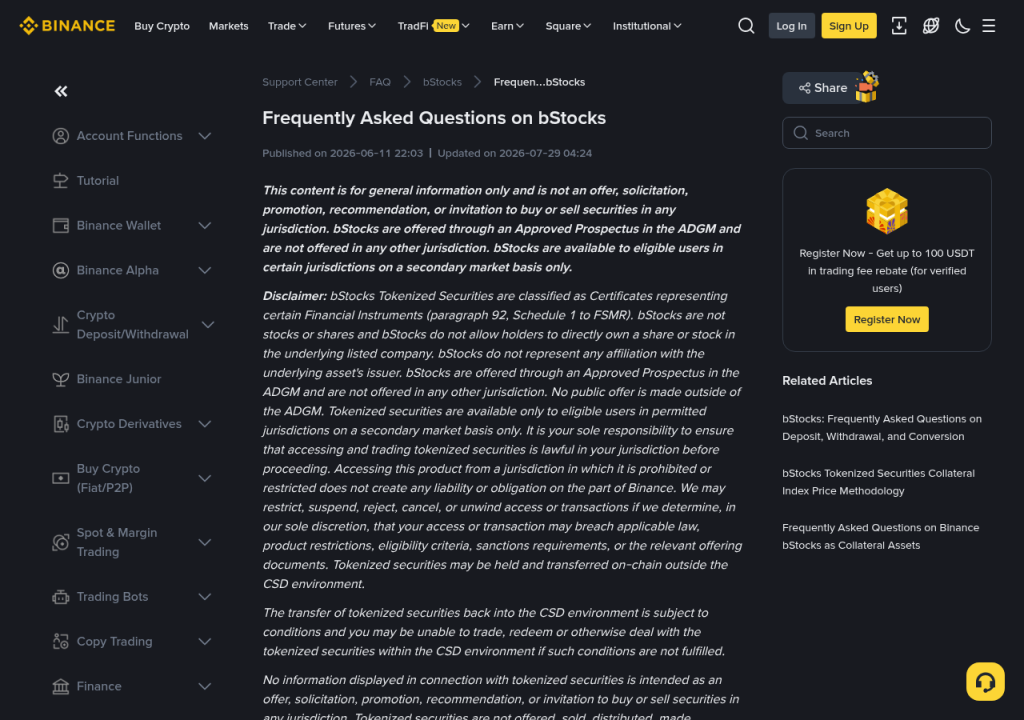Screen dimensions: 1024x720
Task: Open the search magnifier in the header
Action: (x=746, y=26)
